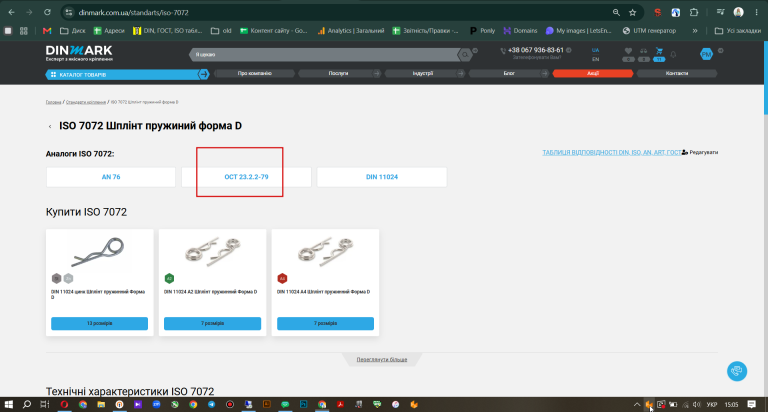768x412 pixels.
Task: Open the Послуги menu item
Action: [338, 73]
